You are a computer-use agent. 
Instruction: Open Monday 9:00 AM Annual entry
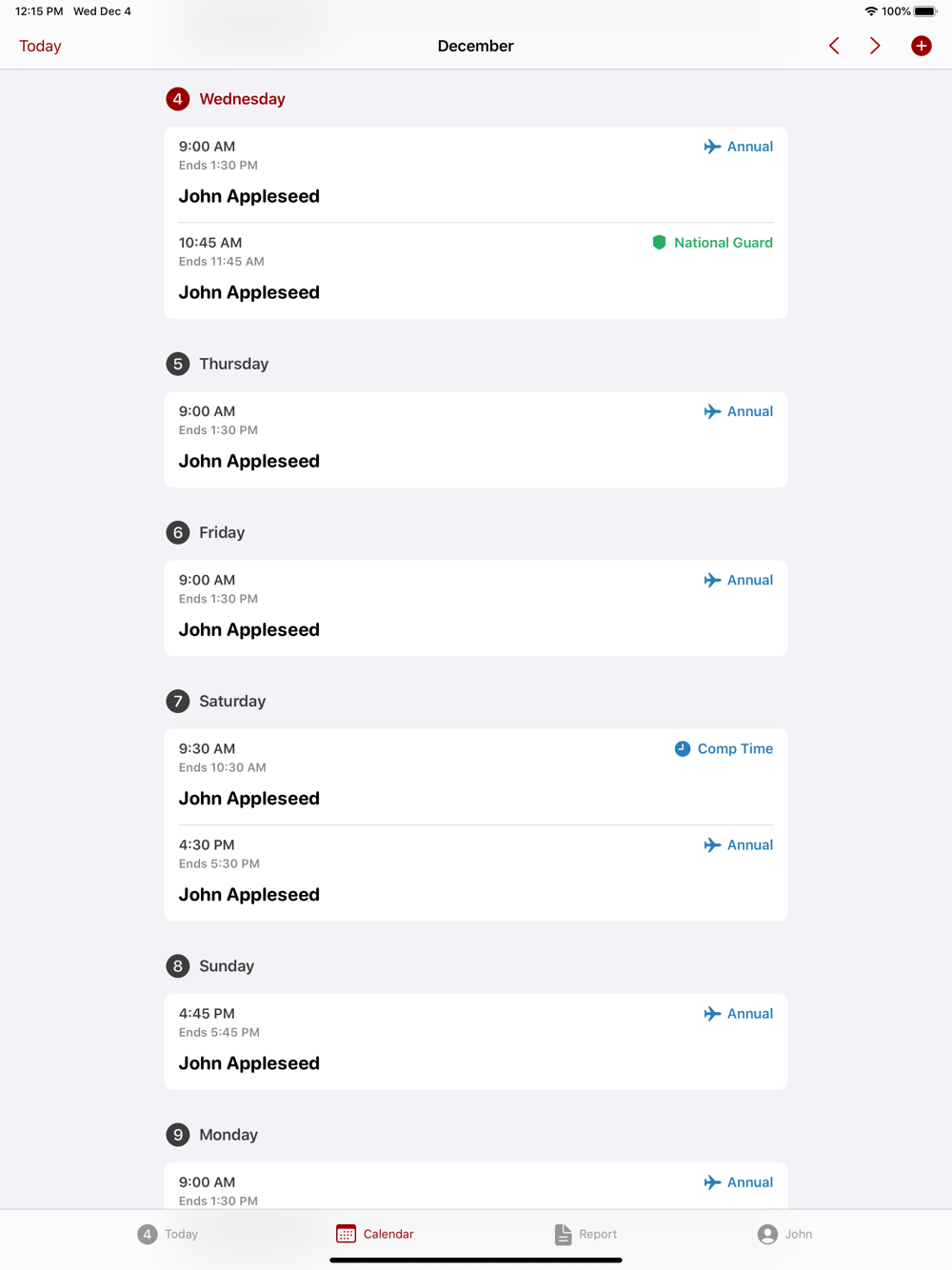pos(476,1186)
